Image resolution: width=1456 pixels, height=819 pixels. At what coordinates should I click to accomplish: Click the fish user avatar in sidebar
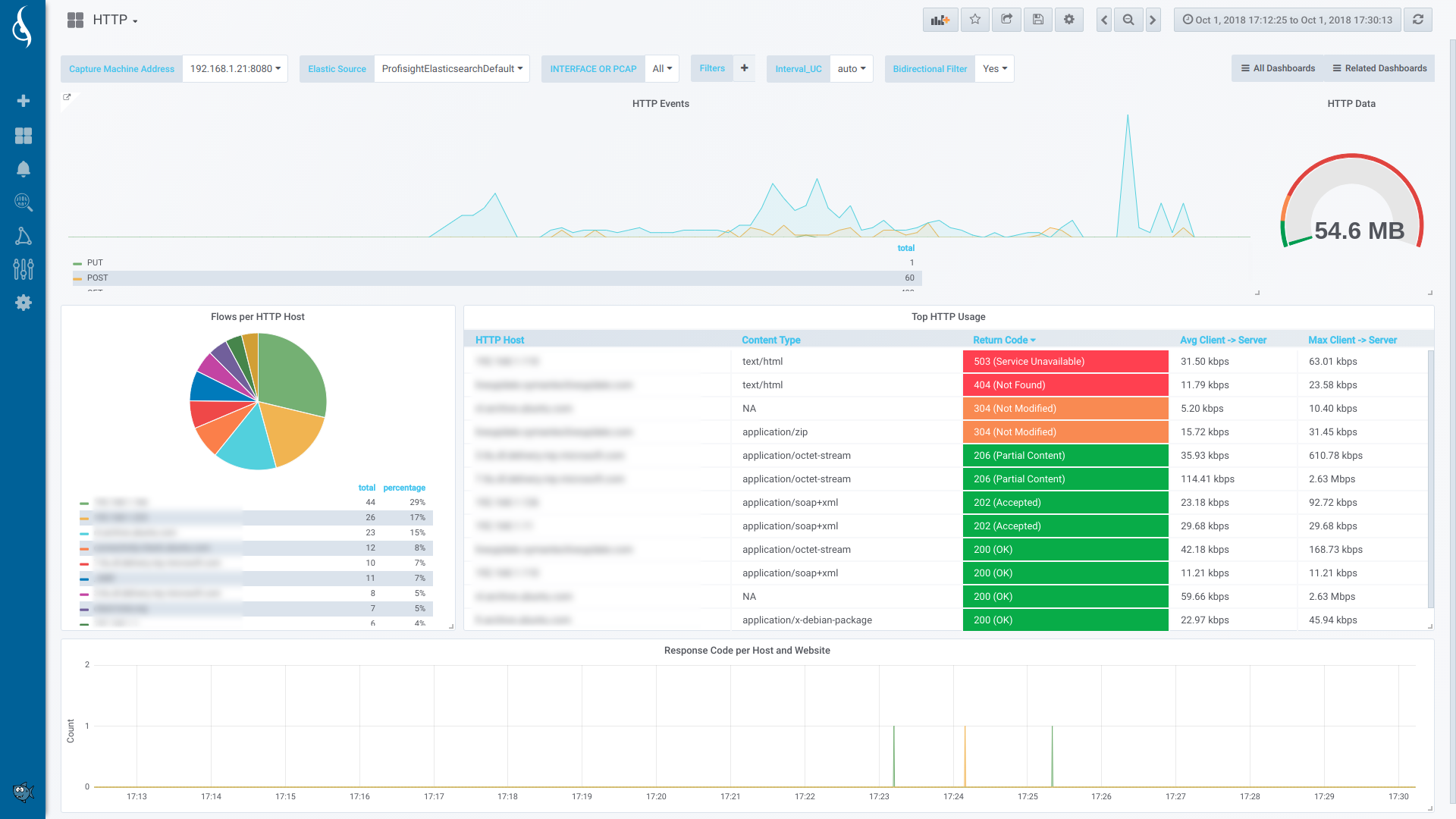(x=24, y=792)
